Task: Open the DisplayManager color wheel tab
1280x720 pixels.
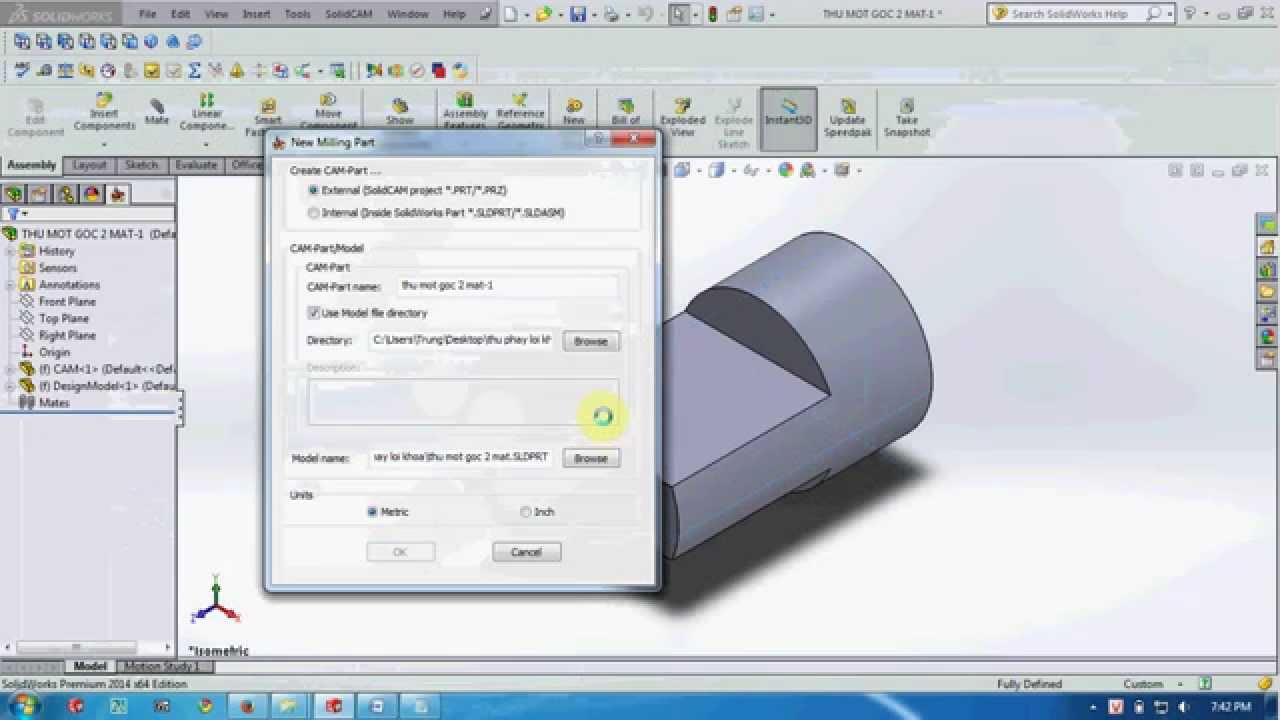Action: (x=92, y=194)
